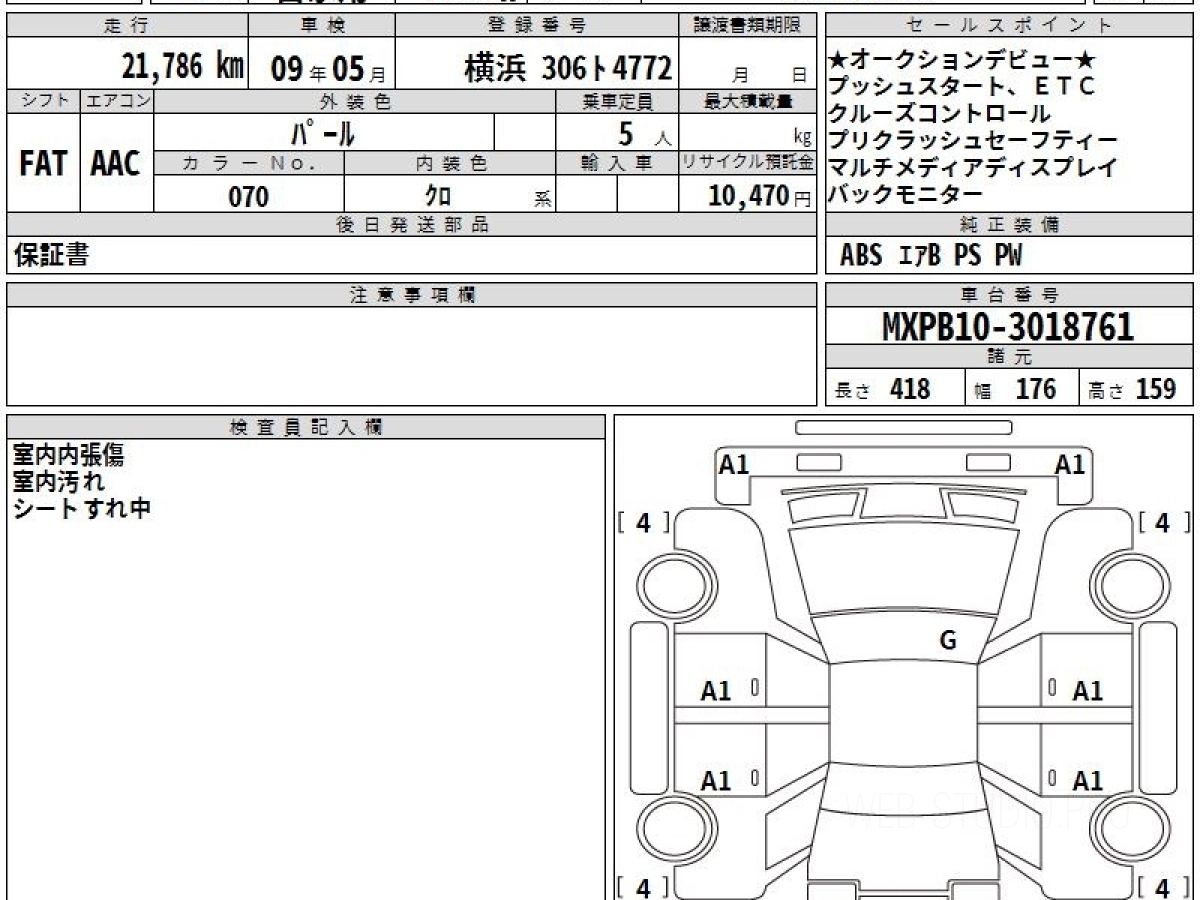Click the 検査員記入欄 section header
This screenshot has width=1200, height=900.
[x=306, y=427]
